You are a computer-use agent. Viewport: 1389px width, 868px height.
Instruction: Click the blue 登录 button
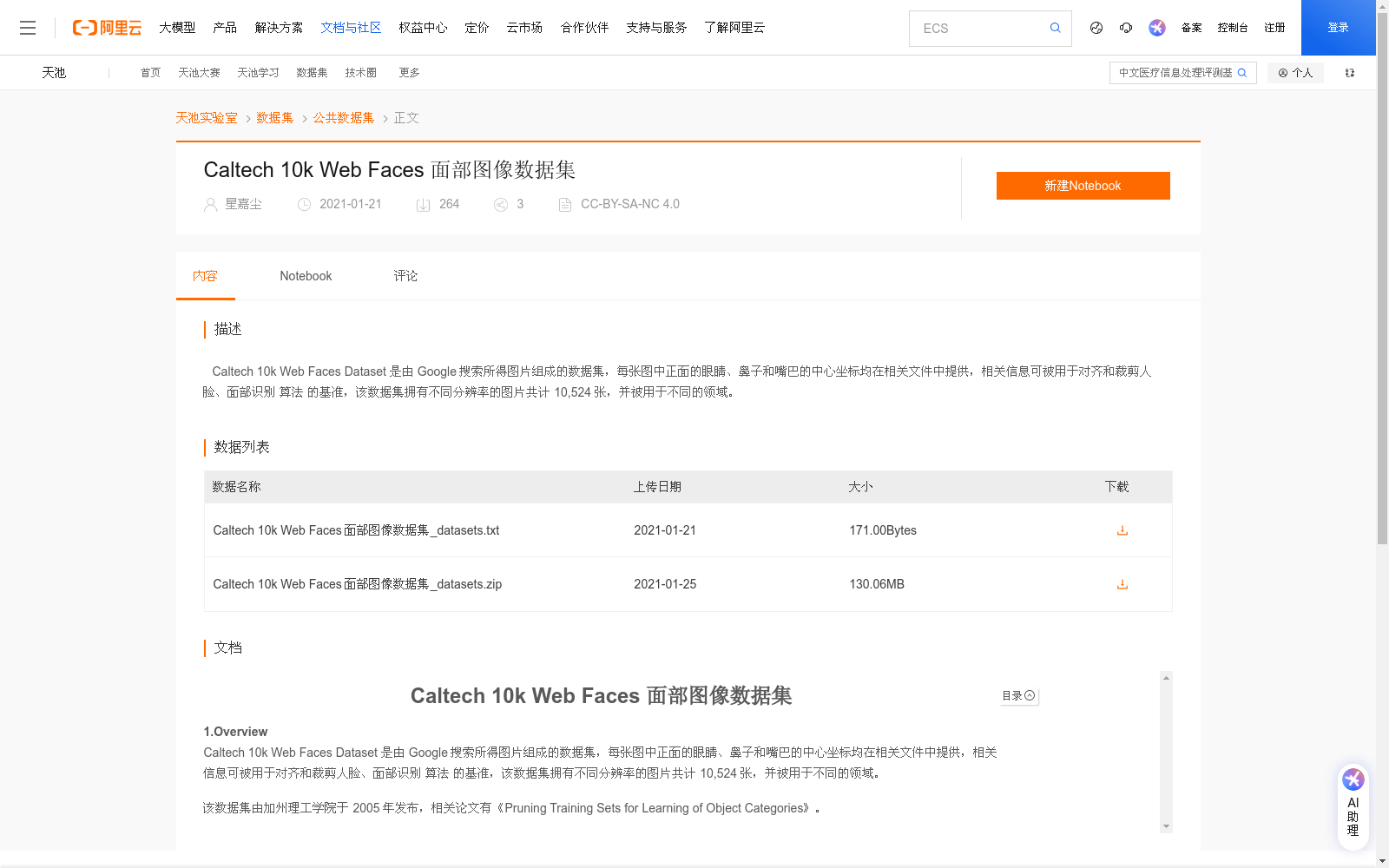[x=1338, y=28]
